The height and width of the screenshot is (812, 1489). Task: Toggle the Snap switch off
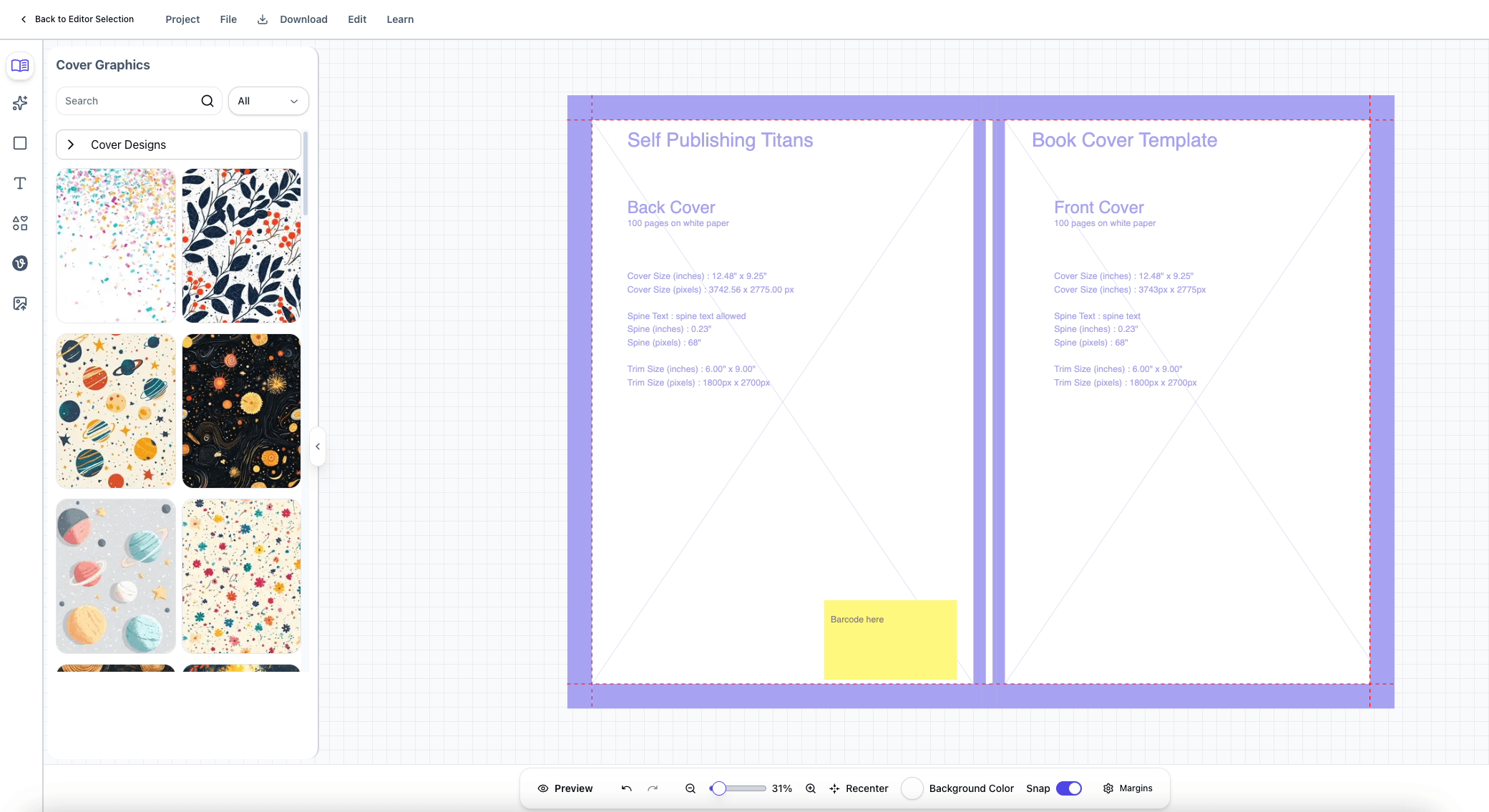[1069, 788]
